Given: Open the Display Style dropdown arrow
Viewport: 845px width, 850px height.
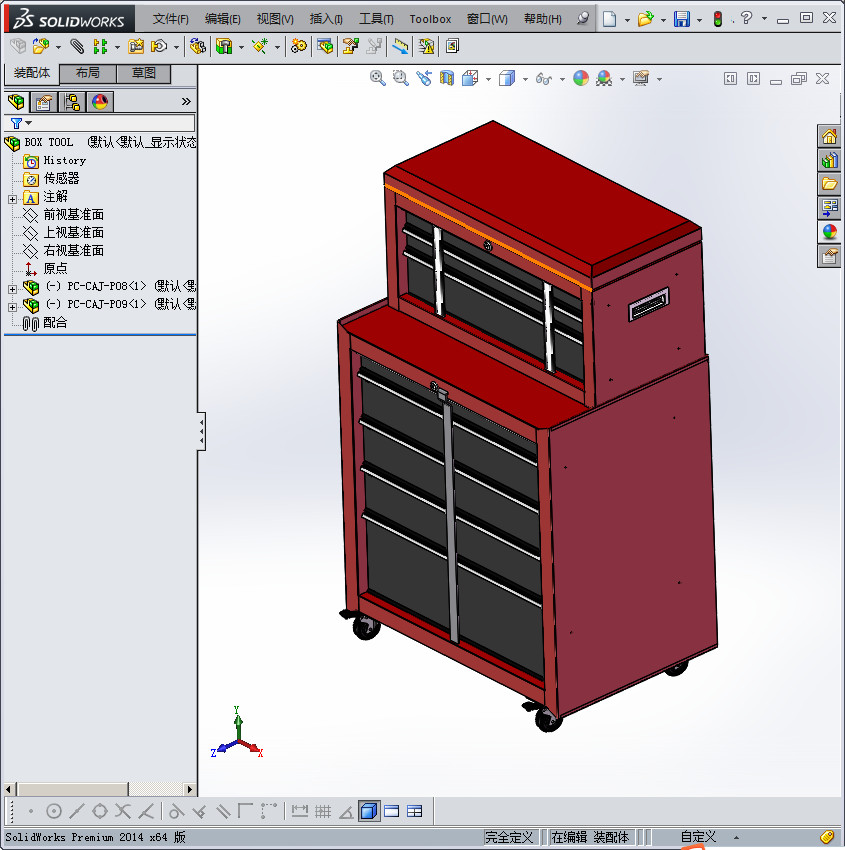Looking at the screenshot, I should [x=525, y=79].
